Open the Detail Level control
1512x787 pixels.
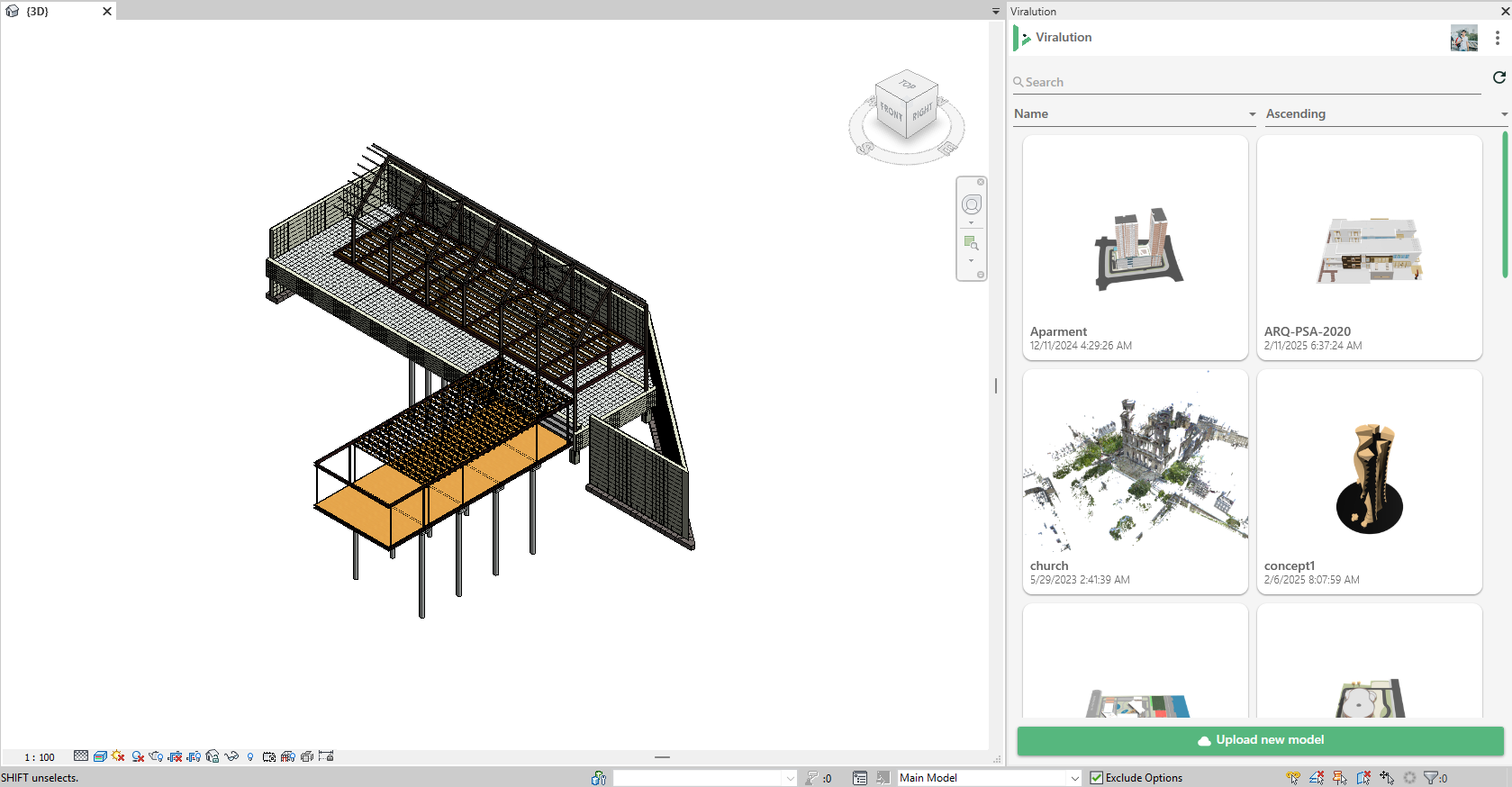point(81,756)
